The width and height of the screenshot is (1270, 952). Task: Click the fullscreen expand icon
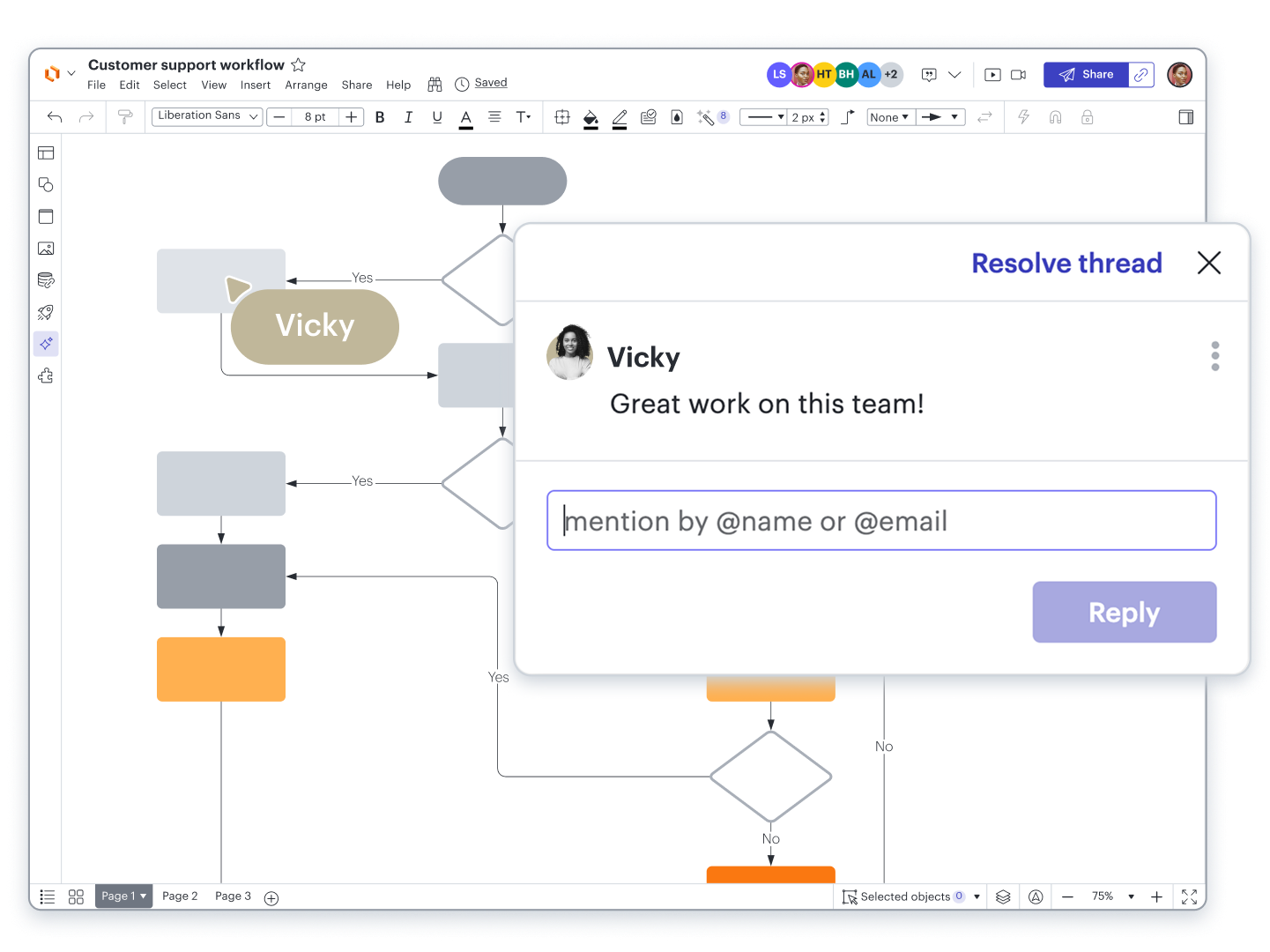1189,896
